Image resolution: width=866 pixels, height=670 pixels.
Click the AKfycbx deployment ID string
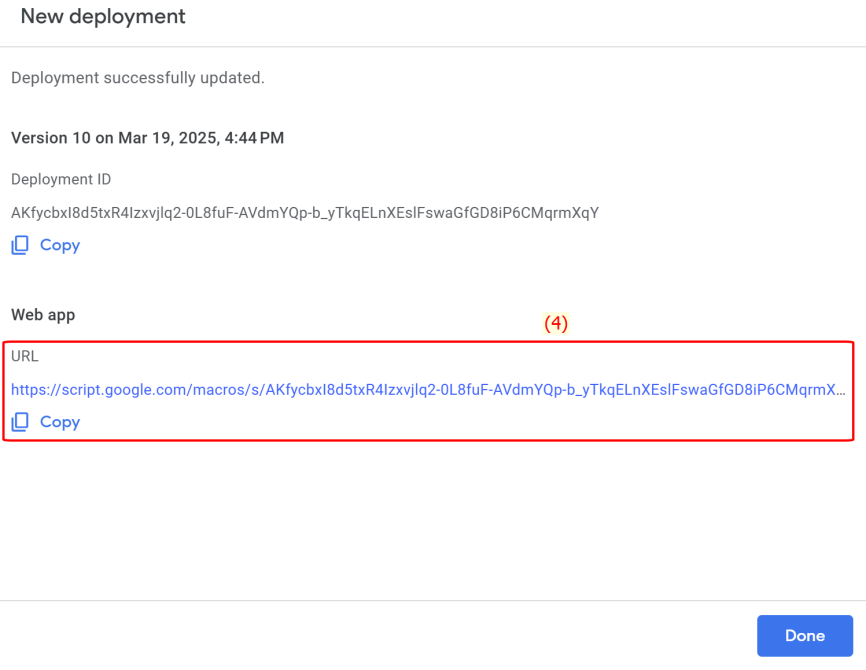304,212
